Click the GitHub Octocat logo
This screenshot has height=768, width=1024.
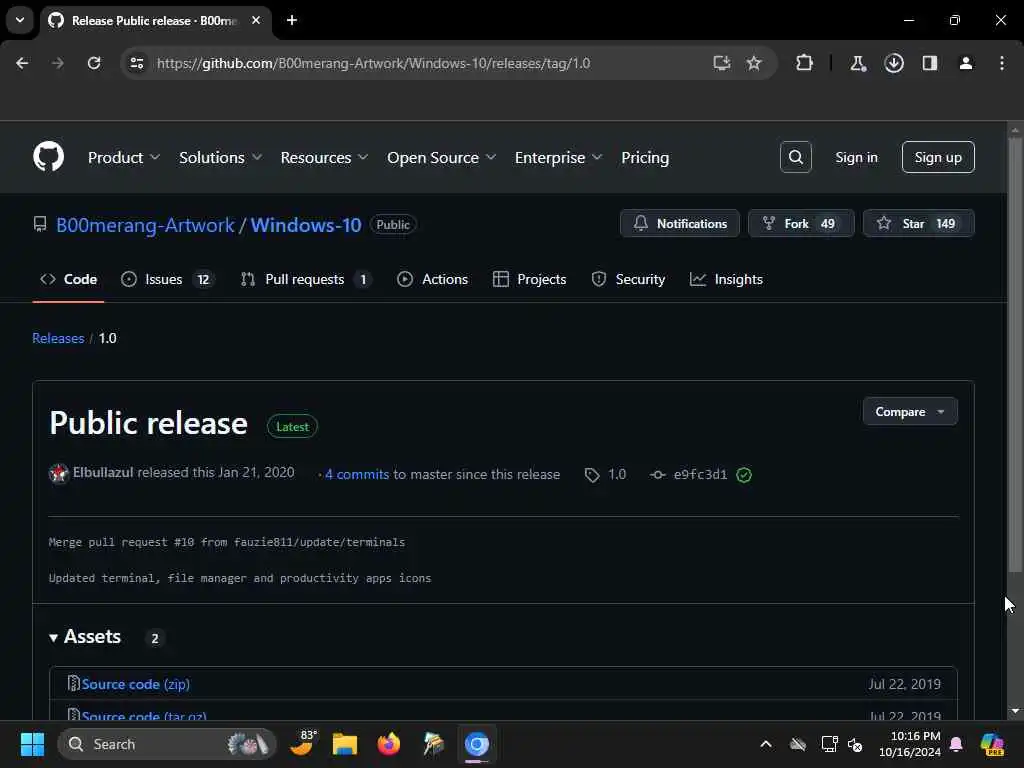(48, 157)
